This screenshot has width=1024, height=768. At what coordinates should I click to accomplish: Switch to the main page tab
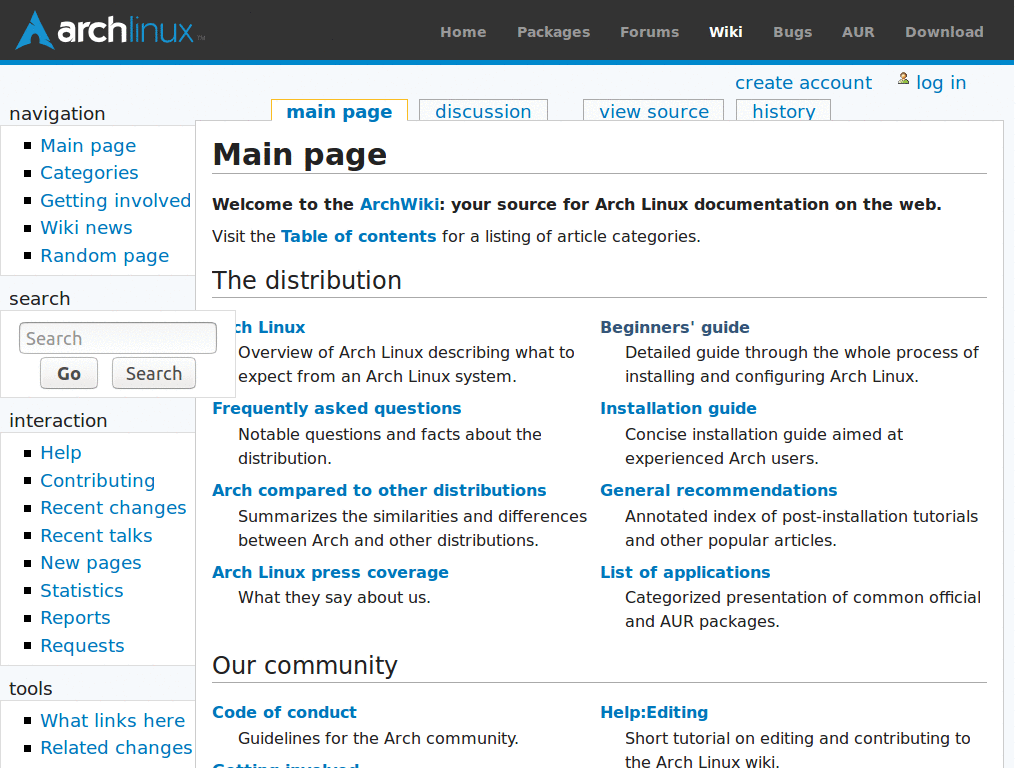pos(339,111)
